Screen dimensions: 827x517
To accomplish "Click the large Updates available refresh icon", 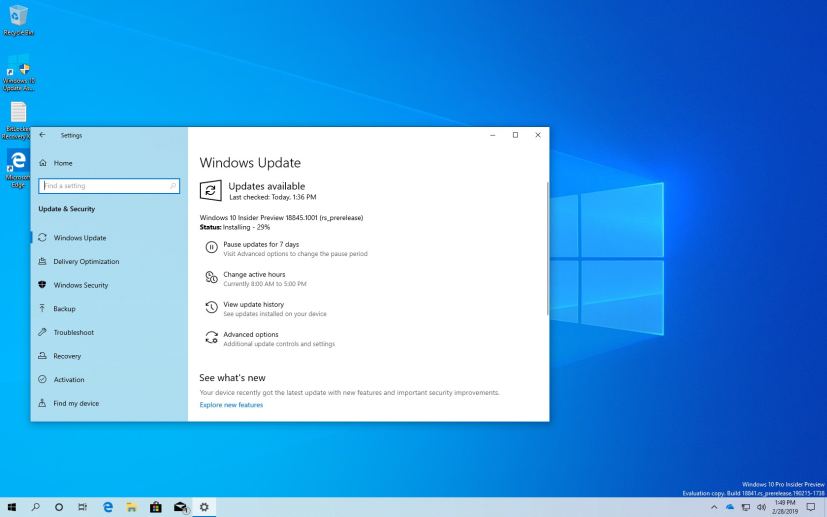I will coord(210,190).
